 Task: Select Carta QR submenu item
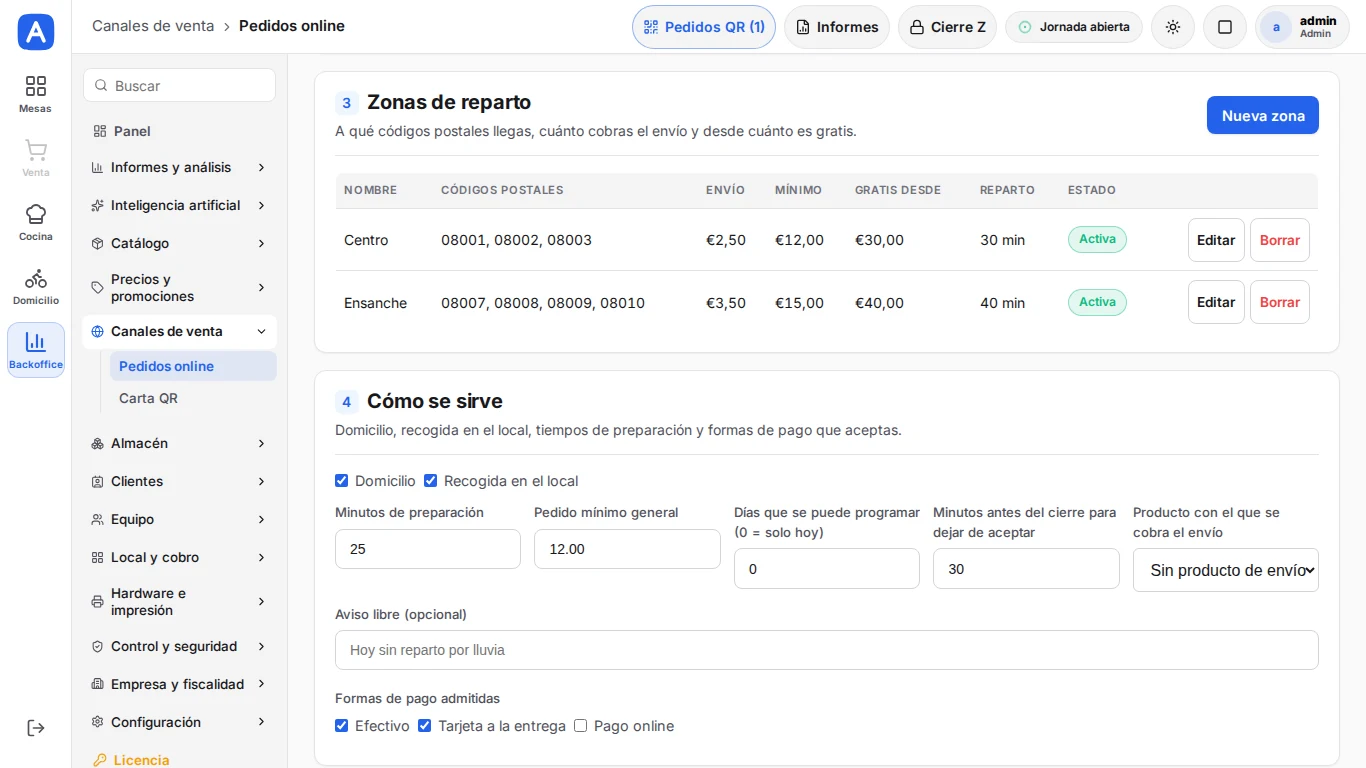[193, 398]
